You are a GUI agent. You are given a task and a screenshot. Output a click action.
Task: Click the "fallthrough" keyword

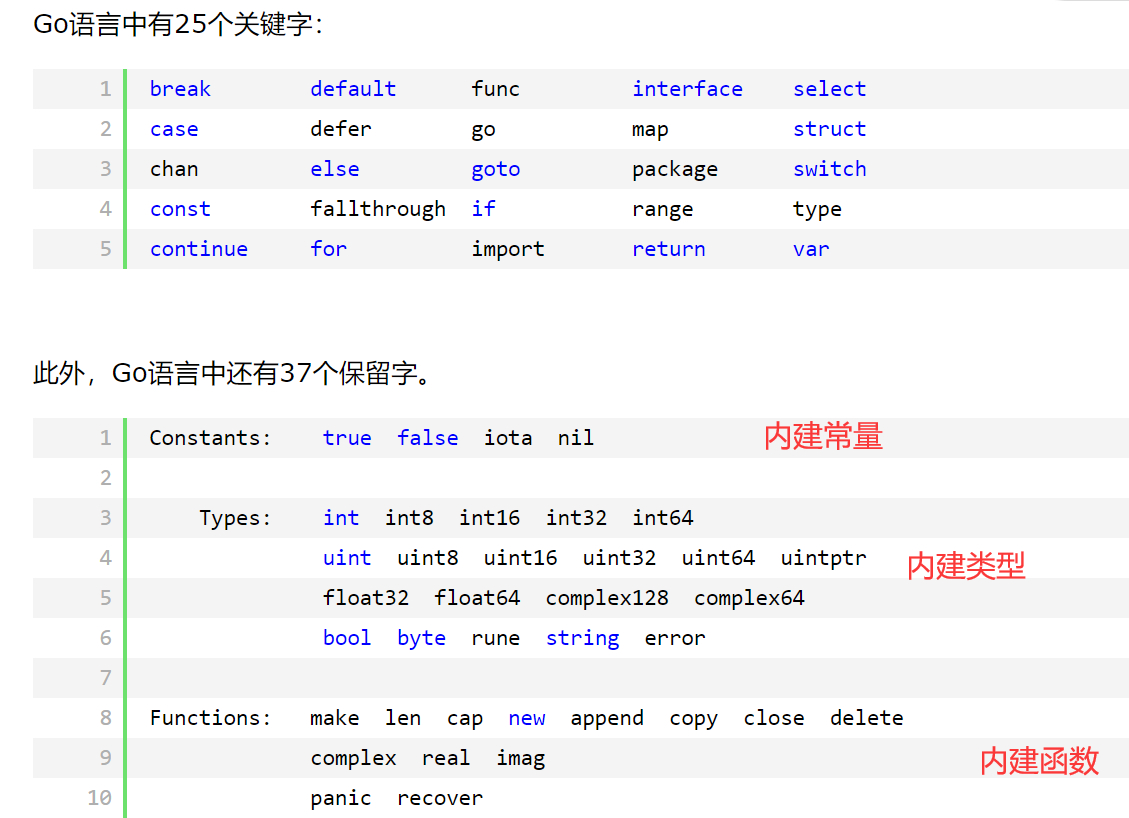tap(378, 209)
